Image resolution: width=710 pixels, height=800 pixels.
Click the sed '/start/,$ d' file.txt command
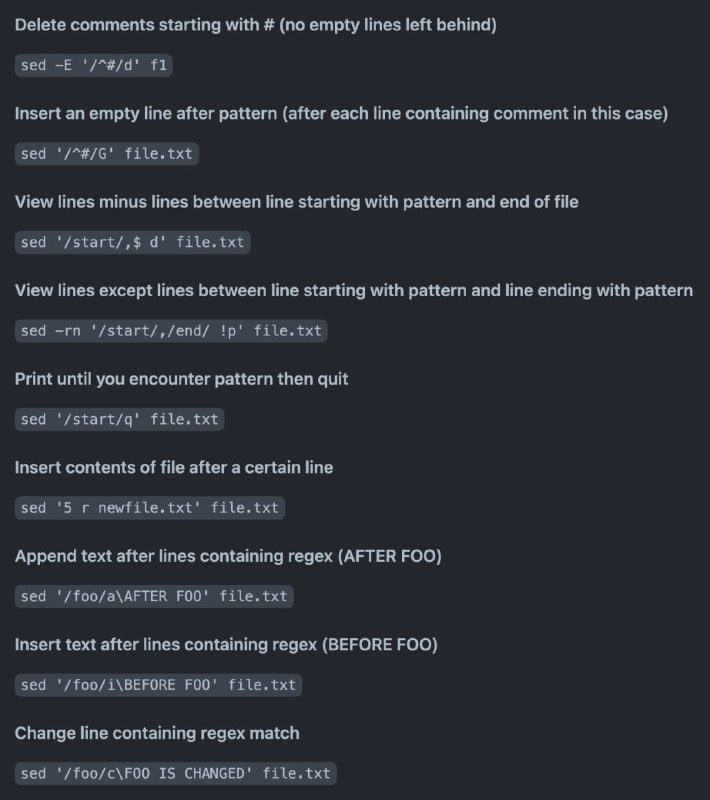[x=133, y=242]
